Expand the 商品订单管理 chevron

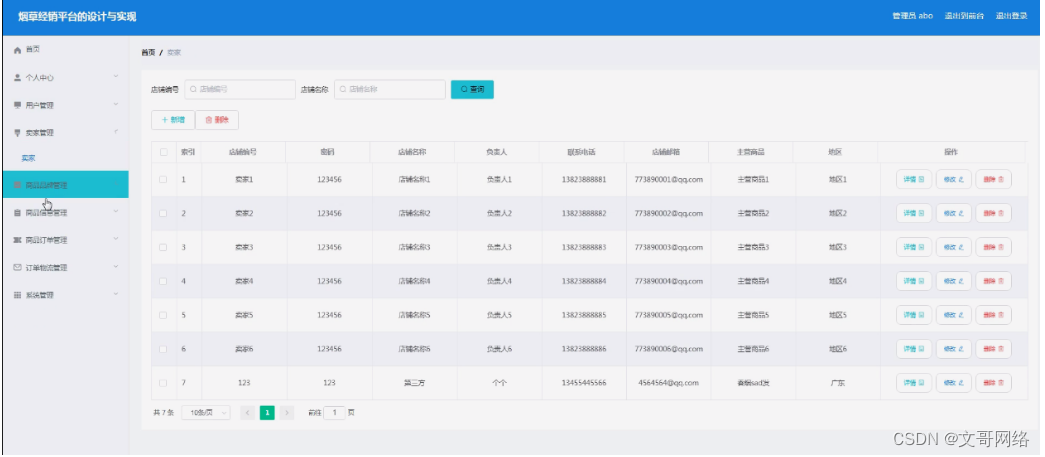[x=116, y=239]
